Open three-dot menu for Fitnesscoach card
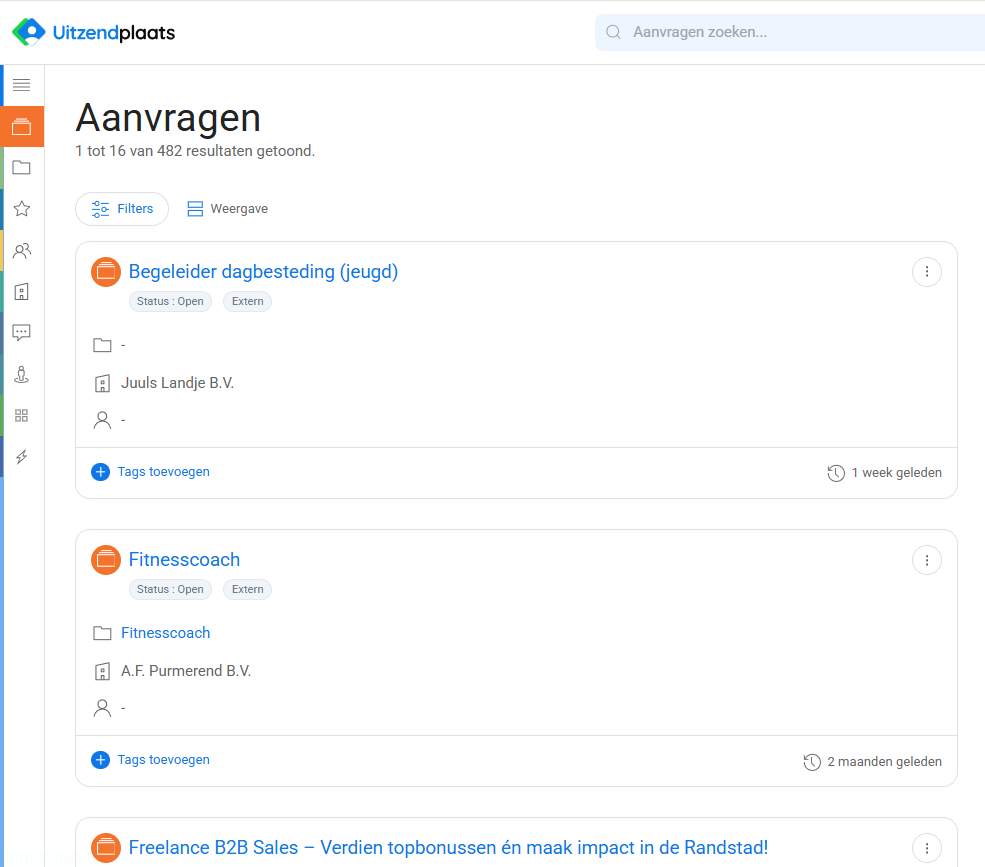This screenshot has height=867, width=985. click(x=927, y=560)
